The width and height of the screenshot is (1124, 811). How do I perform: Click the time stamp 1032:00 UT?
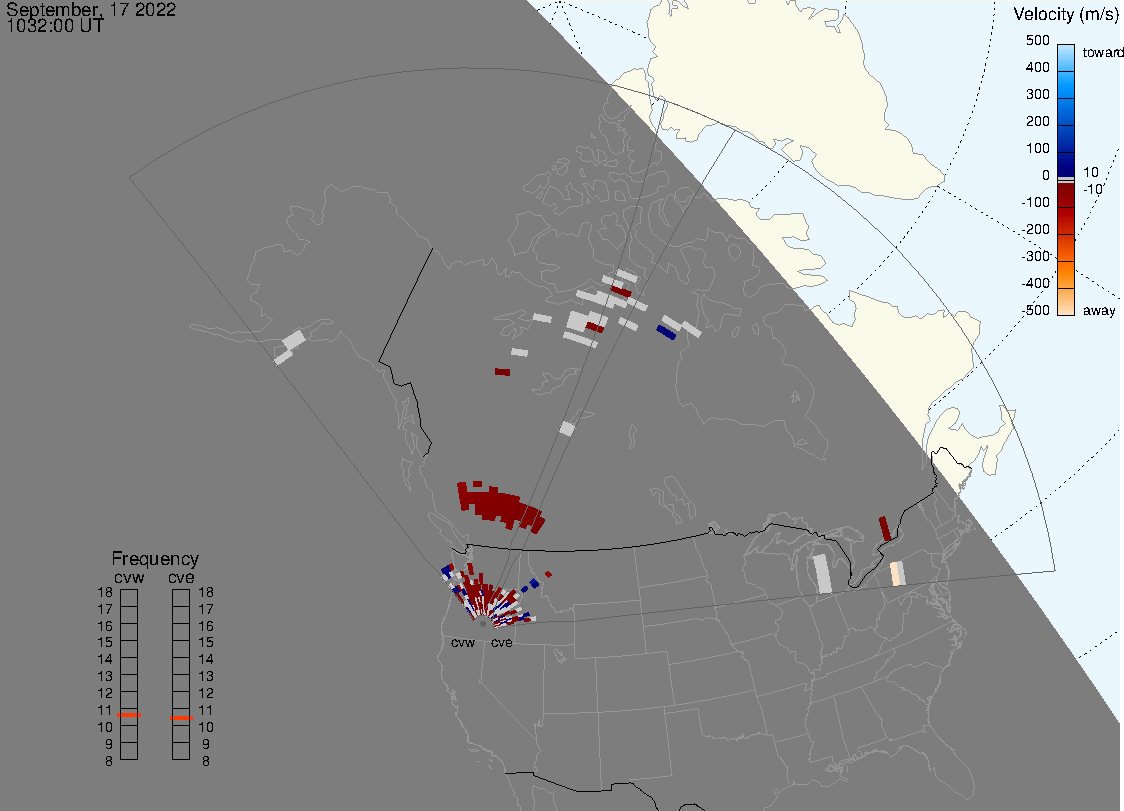click(55, 26)
